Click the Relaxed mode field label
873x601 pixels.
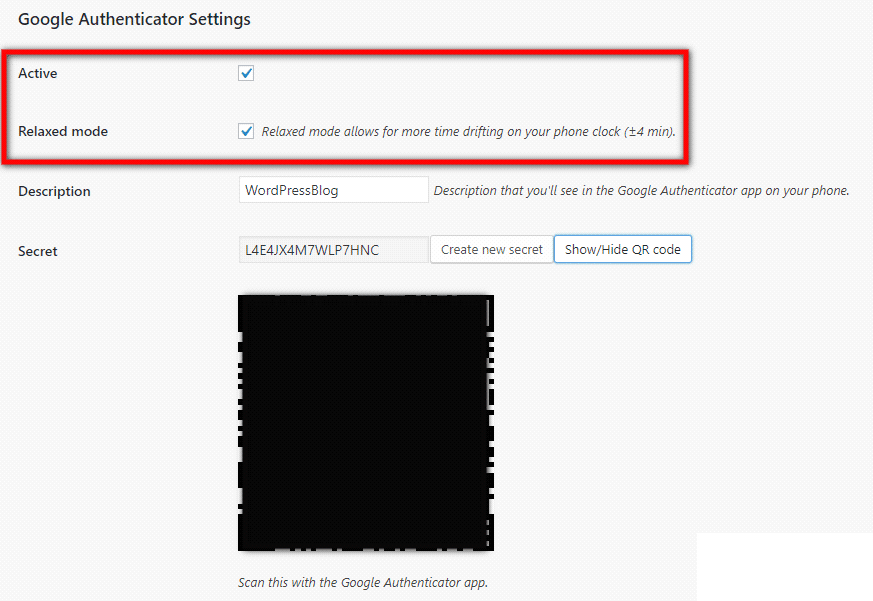click(63, 131)
